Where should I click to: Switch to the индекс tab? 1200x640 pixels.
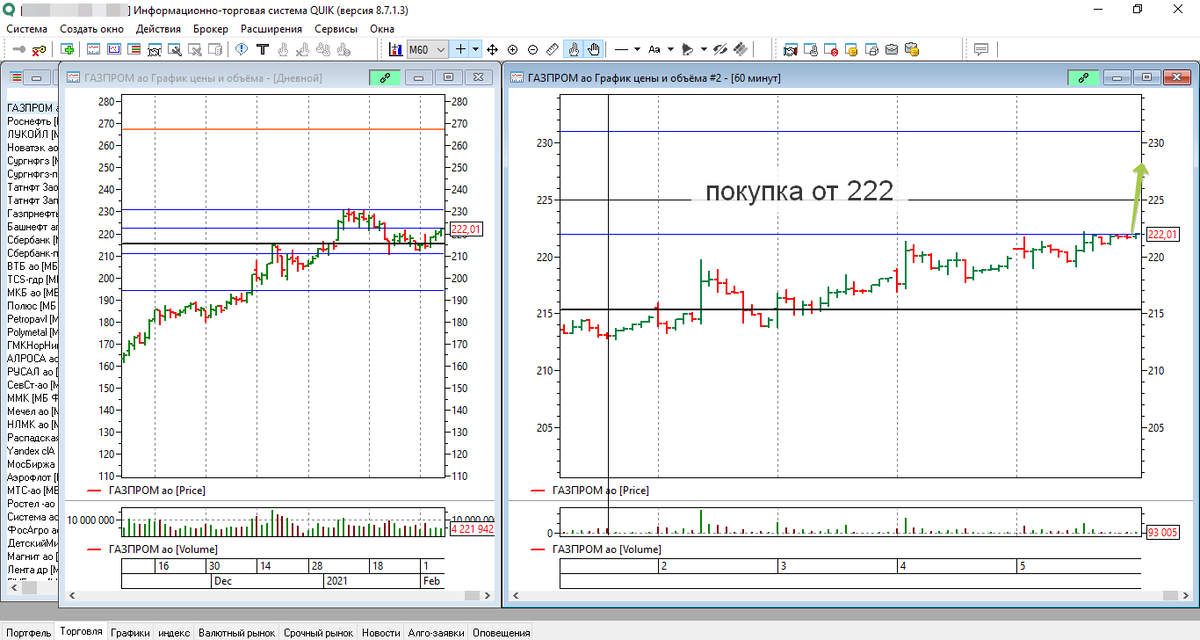pos(174,632)
